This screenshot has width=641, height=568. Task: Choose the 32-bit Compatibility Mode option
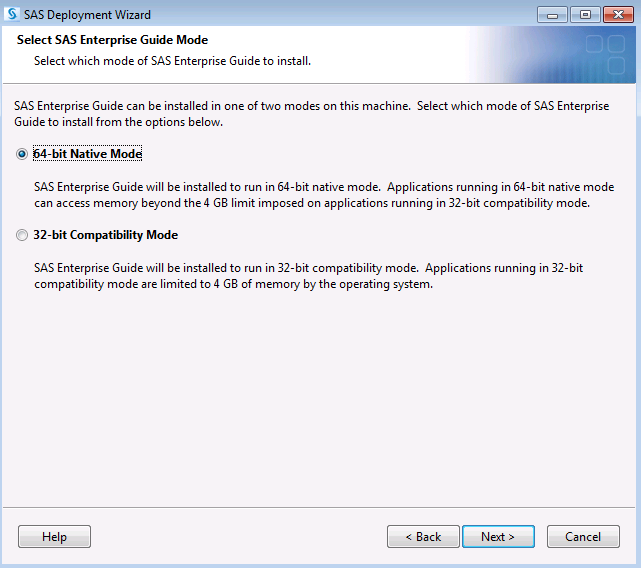pos(22,235)
